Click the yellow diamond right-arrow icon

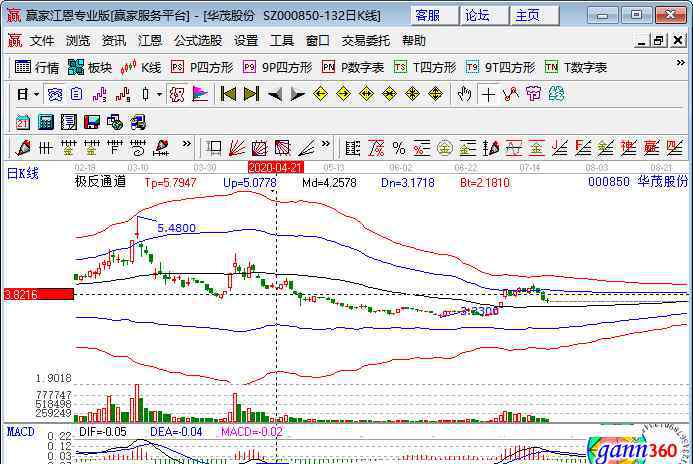coord(343,94)
